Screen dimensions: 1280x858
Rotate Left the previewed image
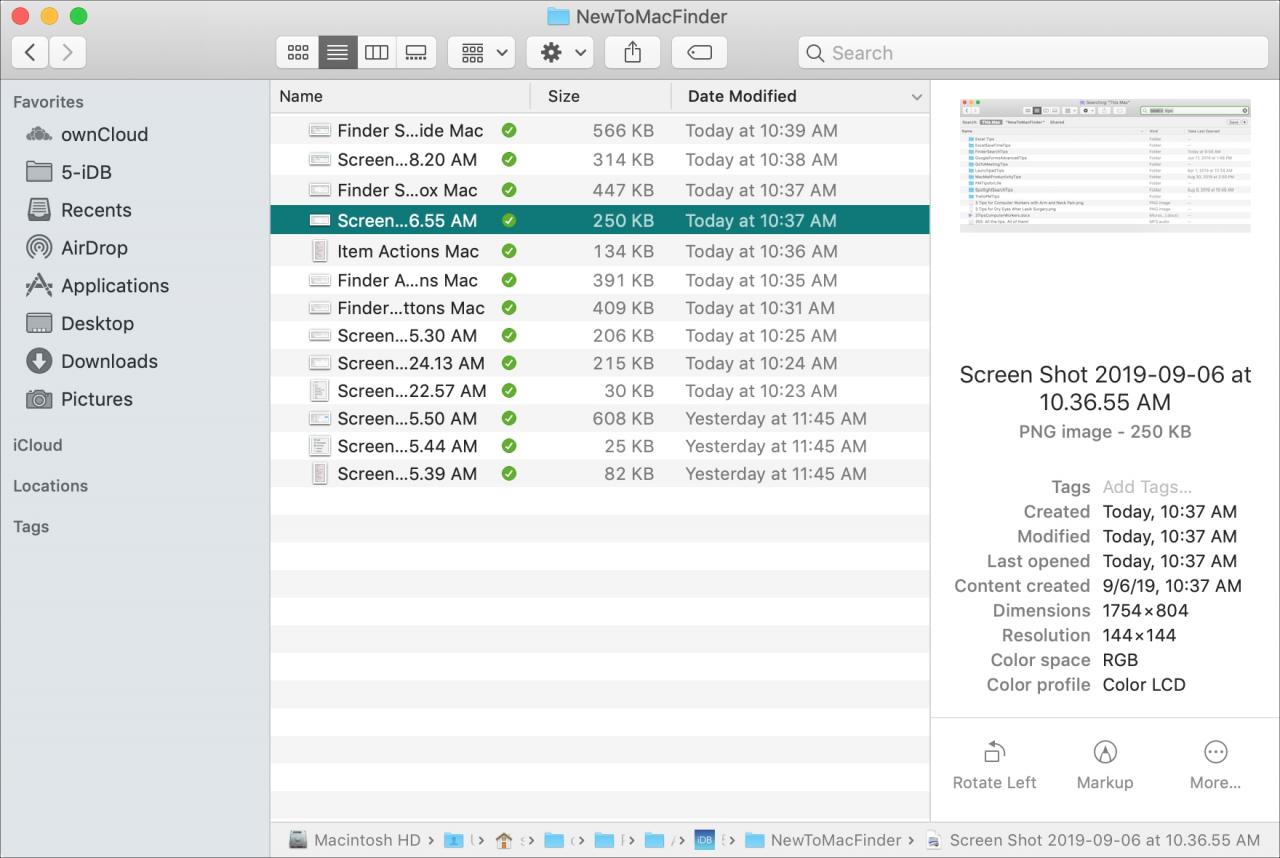coord(994,765)
